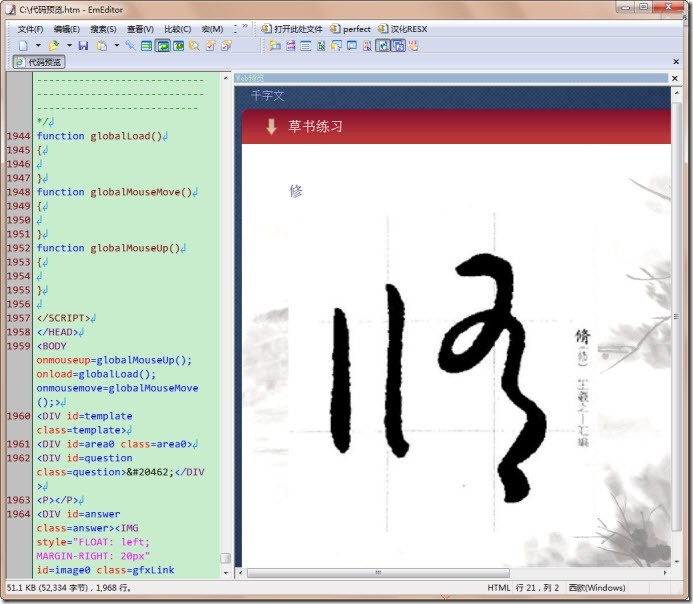Click the 千字文 link in preview

click(x=267, y=95)
